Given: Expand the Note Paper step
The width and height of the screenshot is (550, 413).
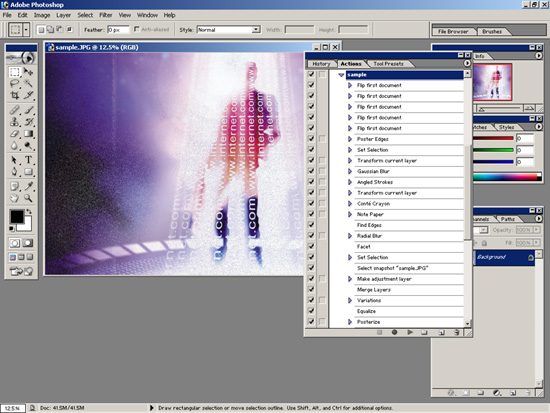Looking at the screenshot, I should pyautogui.click(x=350, y=214).
